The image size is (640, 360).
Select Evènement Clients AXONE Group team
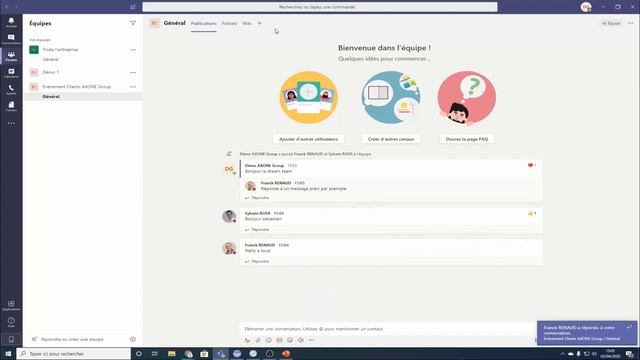point(76,87)
